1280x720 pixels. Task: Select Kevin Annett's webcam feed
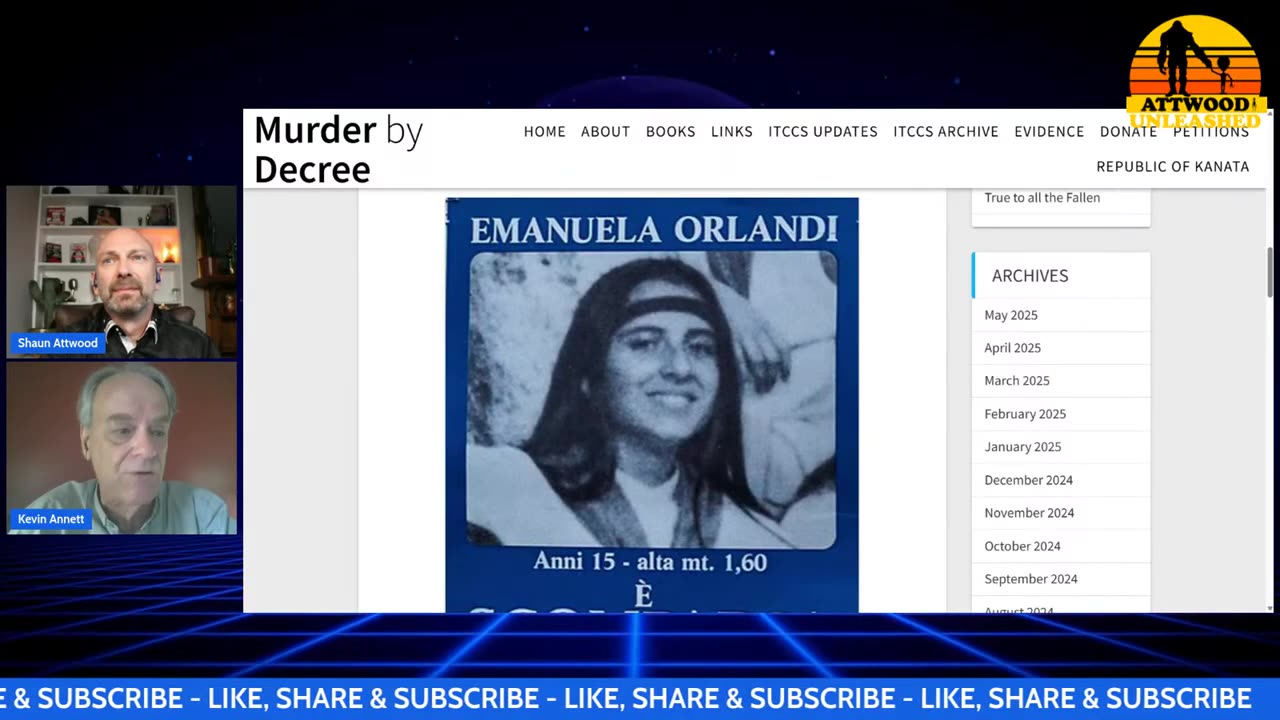[x=122, y=448]
